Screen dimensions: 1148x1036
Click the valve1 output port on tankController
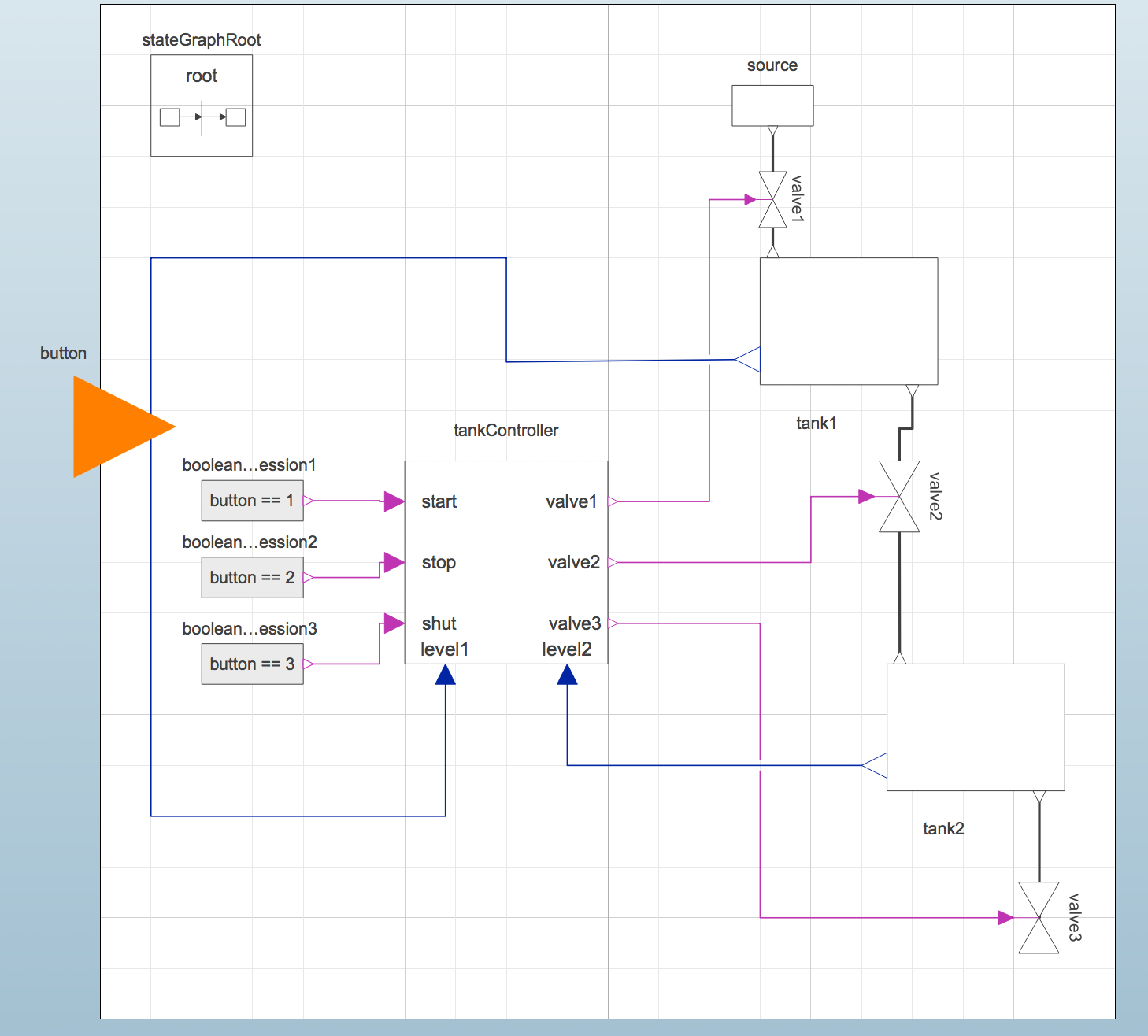coord(613,501)
